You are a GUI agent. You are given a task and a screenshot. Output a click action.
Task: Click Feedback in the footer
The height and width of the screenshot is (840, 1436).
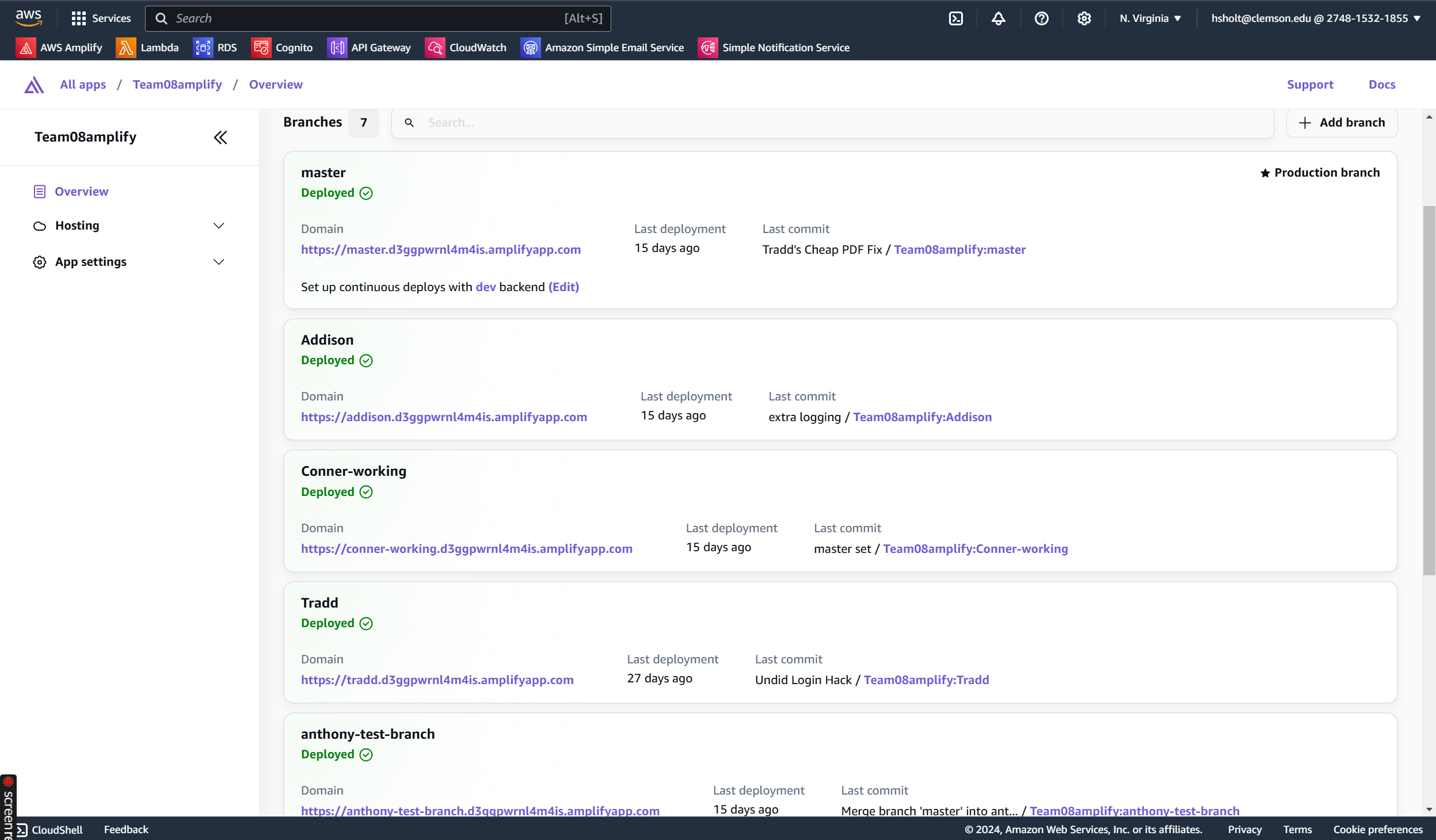tap(126, 830)
